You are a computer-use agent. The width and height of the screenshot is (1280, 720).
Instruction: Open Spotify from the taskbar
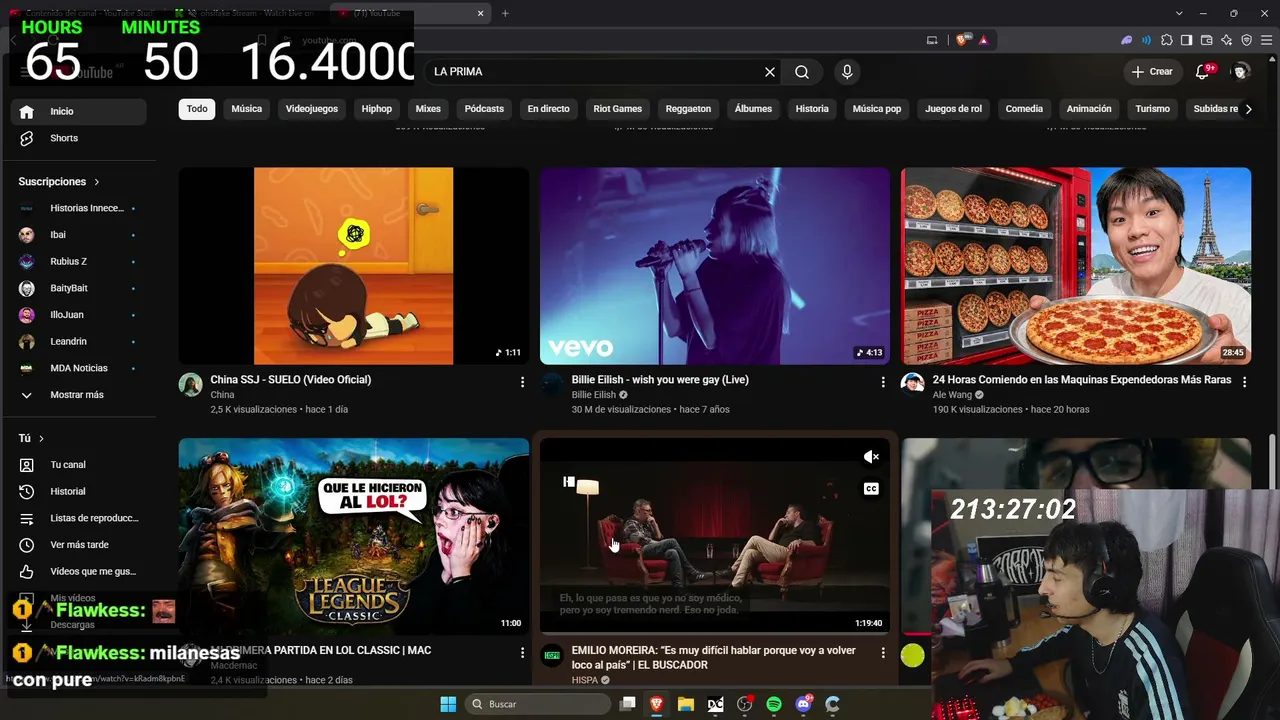pos(774,704)
